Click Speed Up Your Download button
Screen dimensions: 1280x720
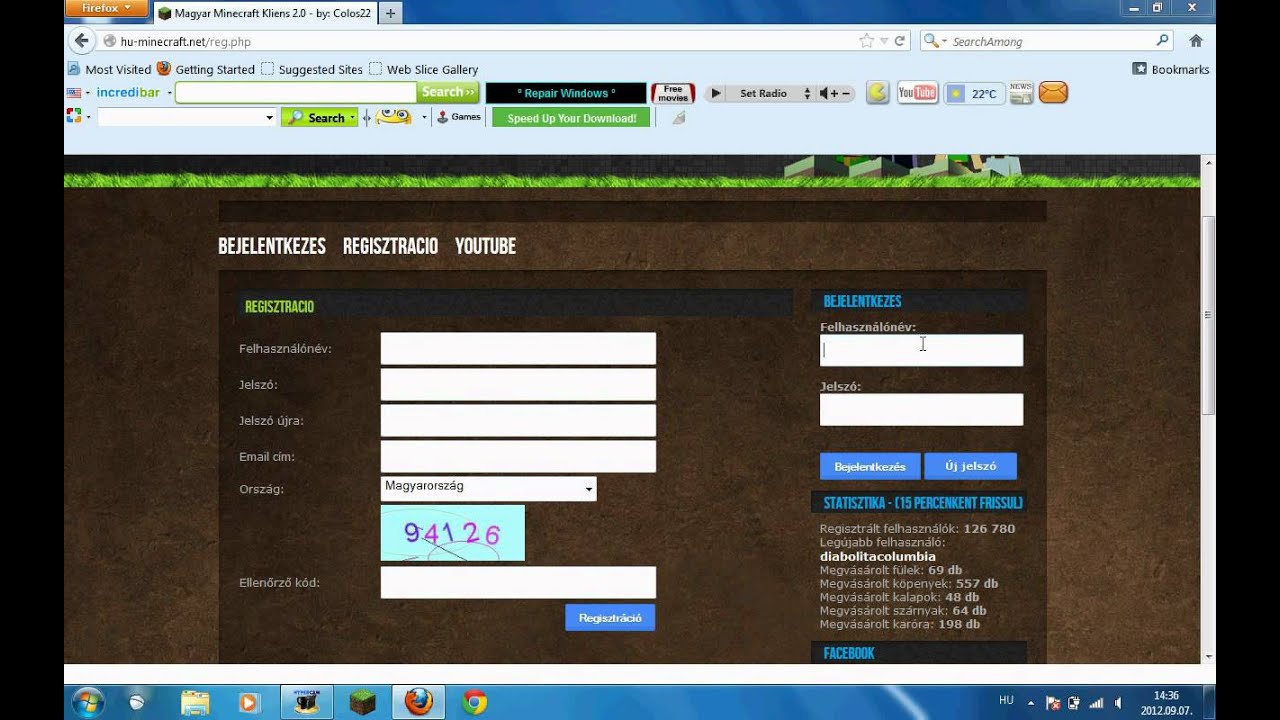click(571, 118)
